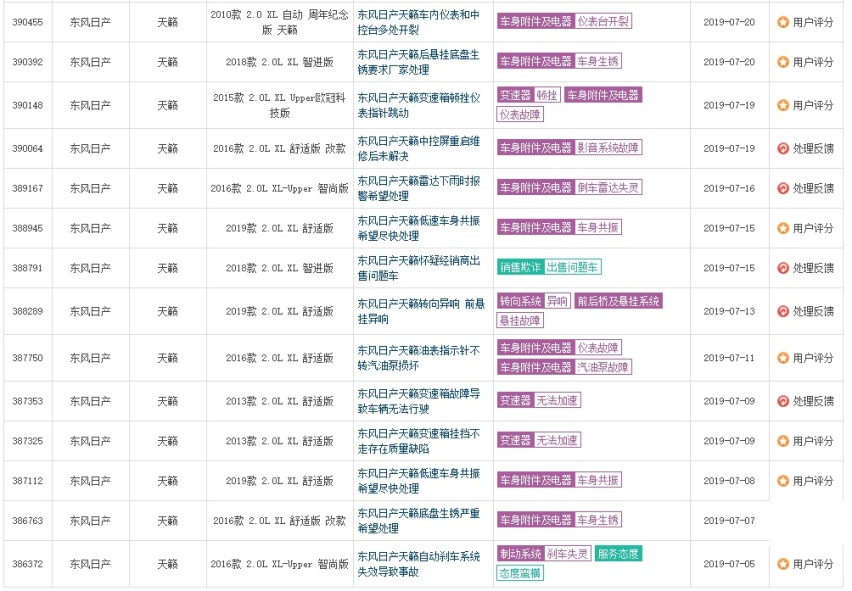Open the 处理反馈 icon for complaint 390064
This screenshot has height=591, width=852.
(782, 148)
